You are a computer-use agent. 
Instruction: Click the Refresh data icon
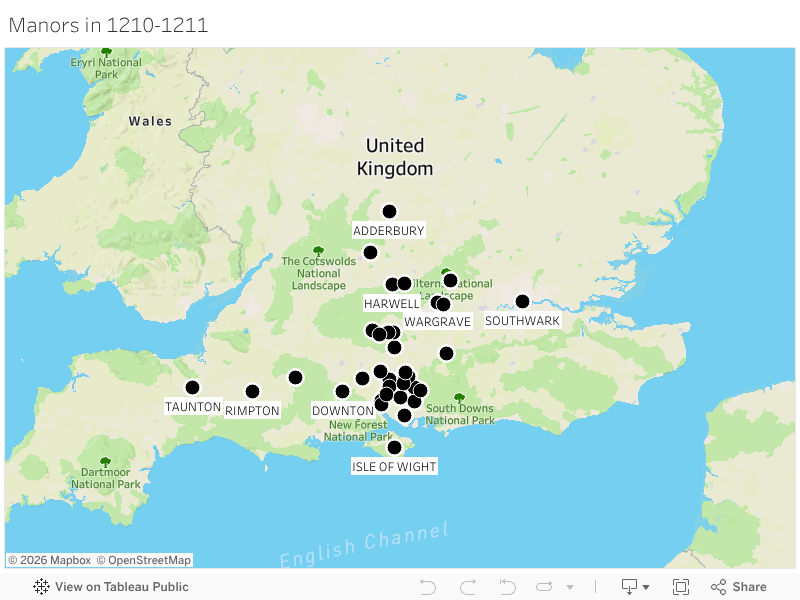pyautogui.click(x=544, y=587)
